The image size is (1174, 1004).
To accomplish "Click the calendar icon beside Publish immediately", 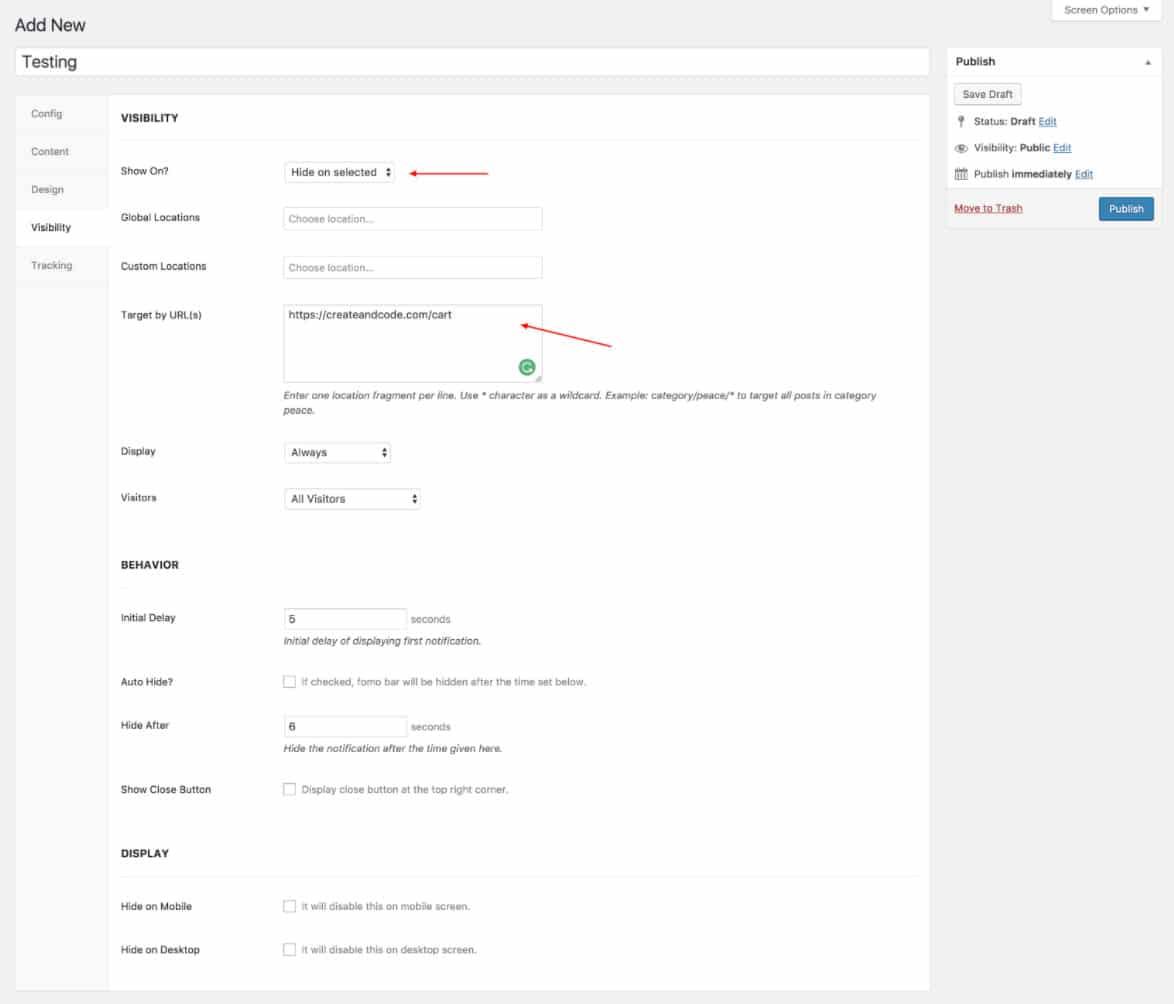I will coord(961,174).
